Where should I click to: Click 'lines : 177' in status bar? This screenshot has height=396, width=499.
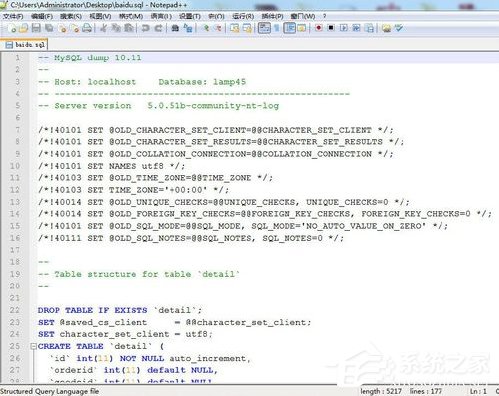[x=426, y=391]
